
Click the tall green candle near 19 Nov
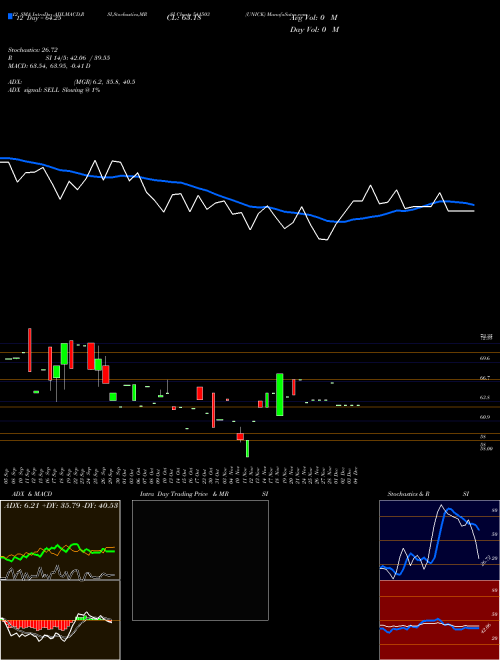point(279,394)
